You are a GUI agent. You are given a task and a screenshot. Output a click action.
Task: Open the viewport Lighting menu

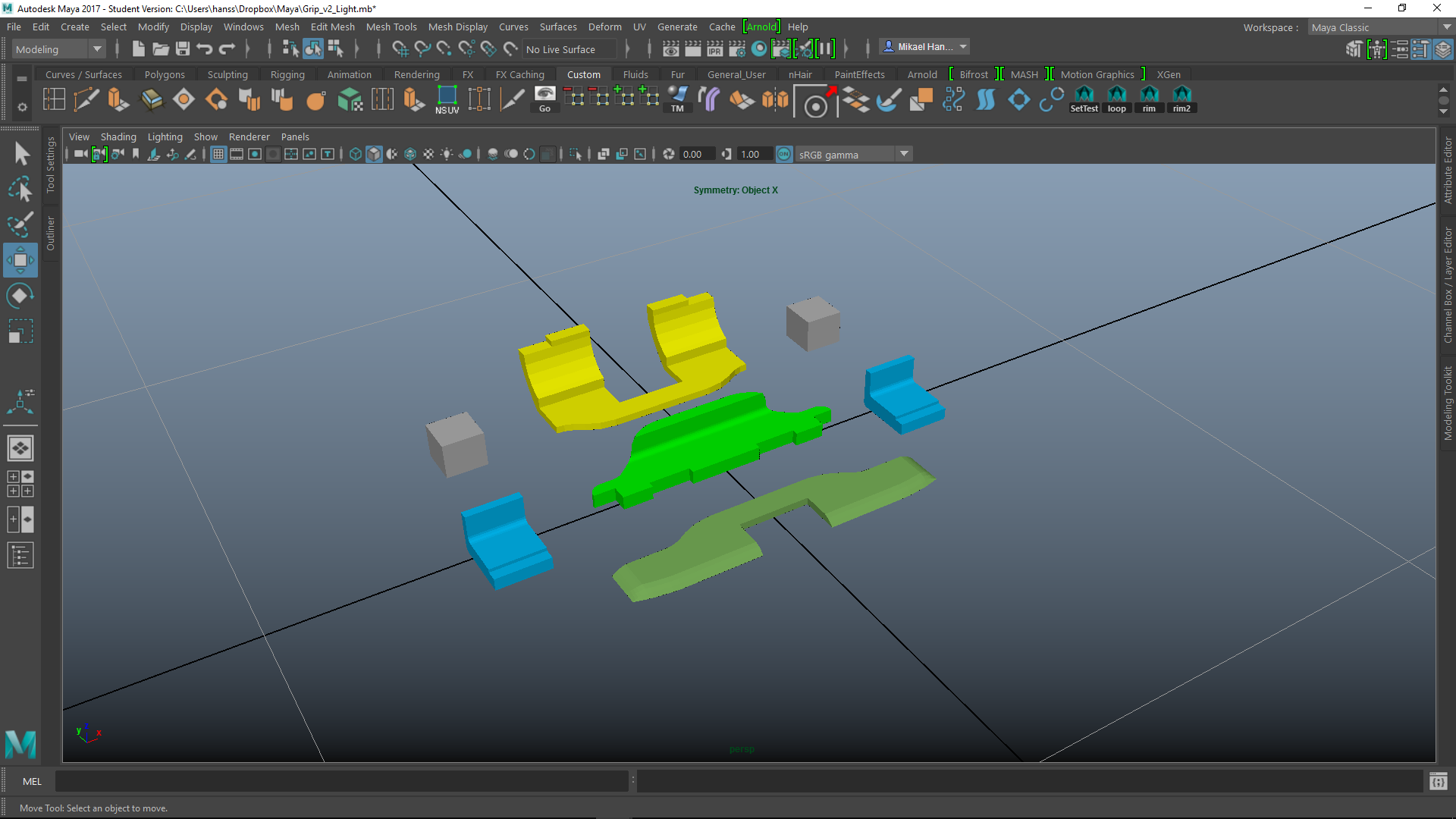click(165, 136)
